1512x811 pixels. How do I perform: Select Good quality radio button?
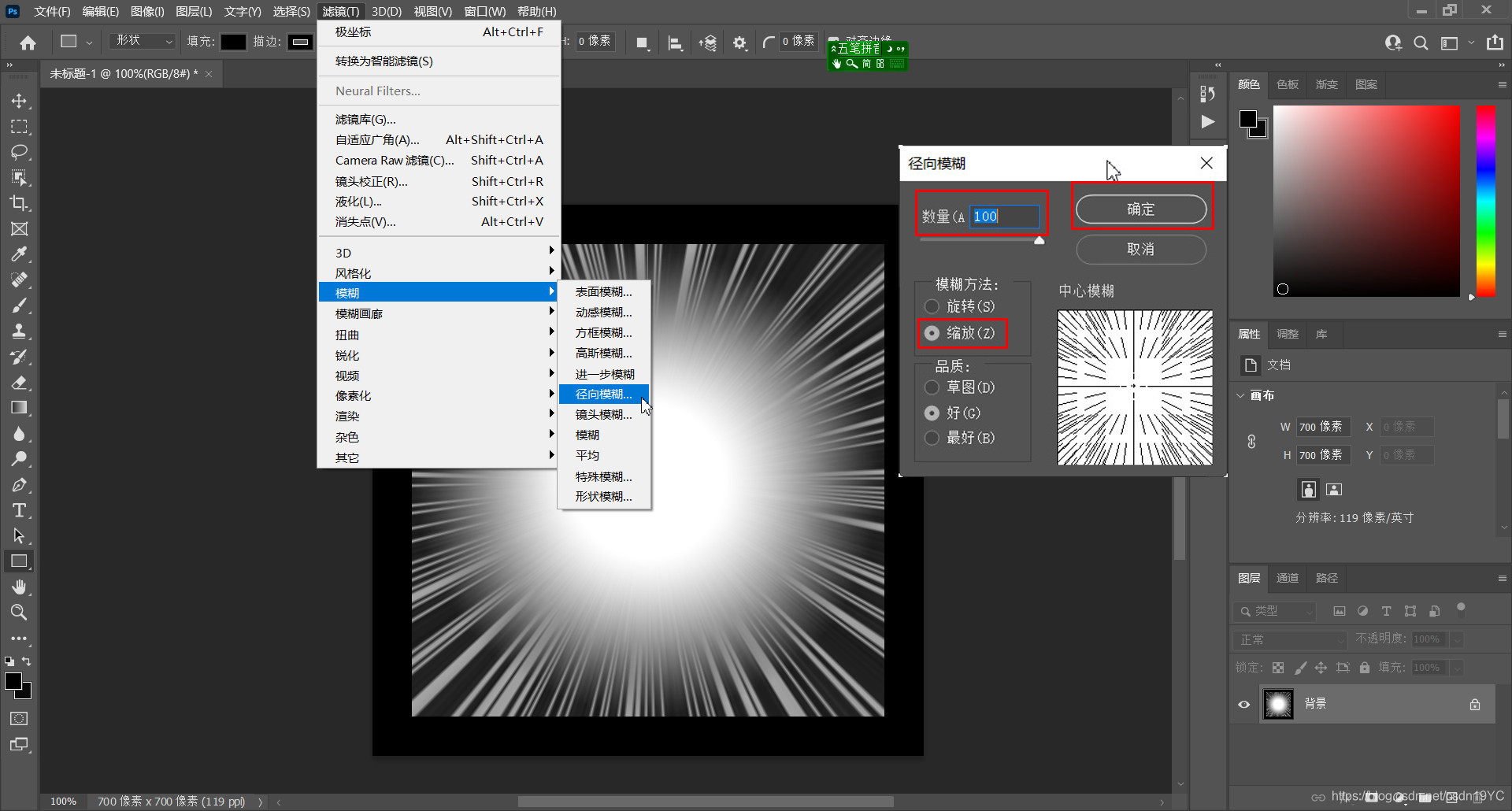coord(932,413)
